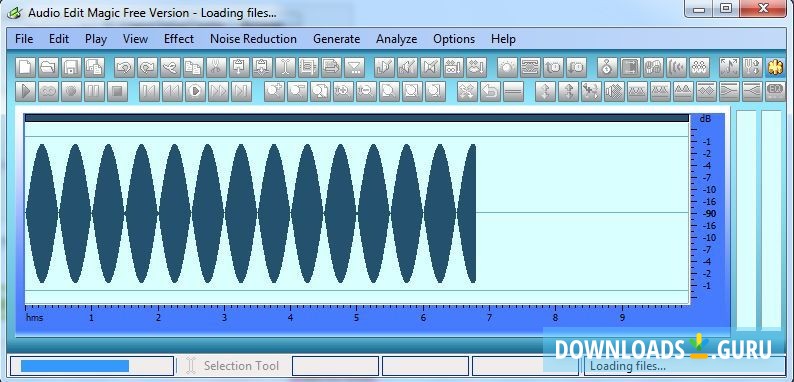The width and height of the screenshot is (794, 382).
Task: Open the Edit menu
Action: click(59, 39)
